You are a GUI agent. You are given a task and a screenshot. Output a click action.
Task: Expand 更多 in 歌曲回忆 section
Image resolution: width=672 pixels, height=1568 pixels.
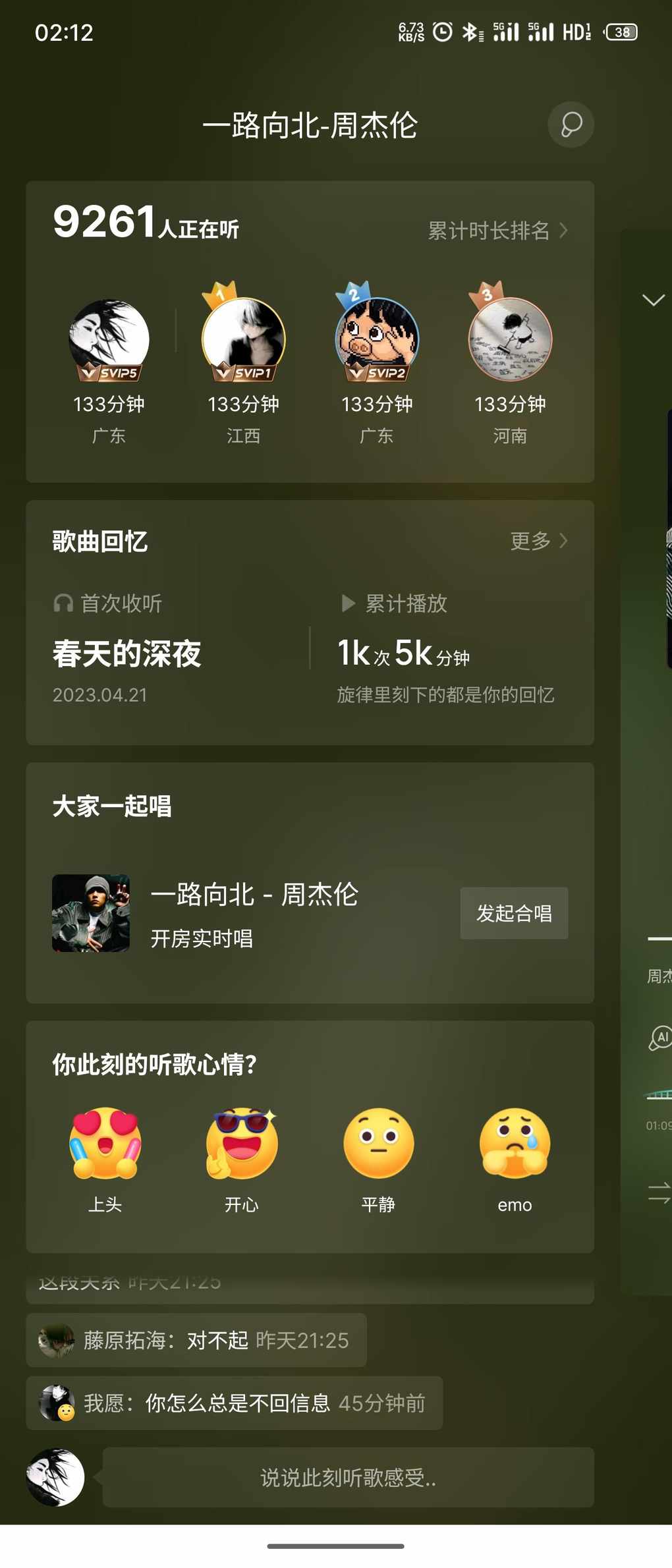(539, 541)
